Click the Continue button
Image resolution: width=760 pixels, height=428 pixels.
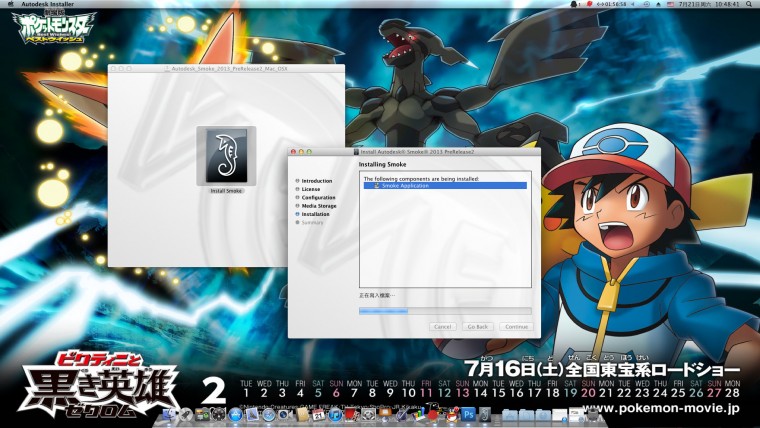tap(516, 327)
